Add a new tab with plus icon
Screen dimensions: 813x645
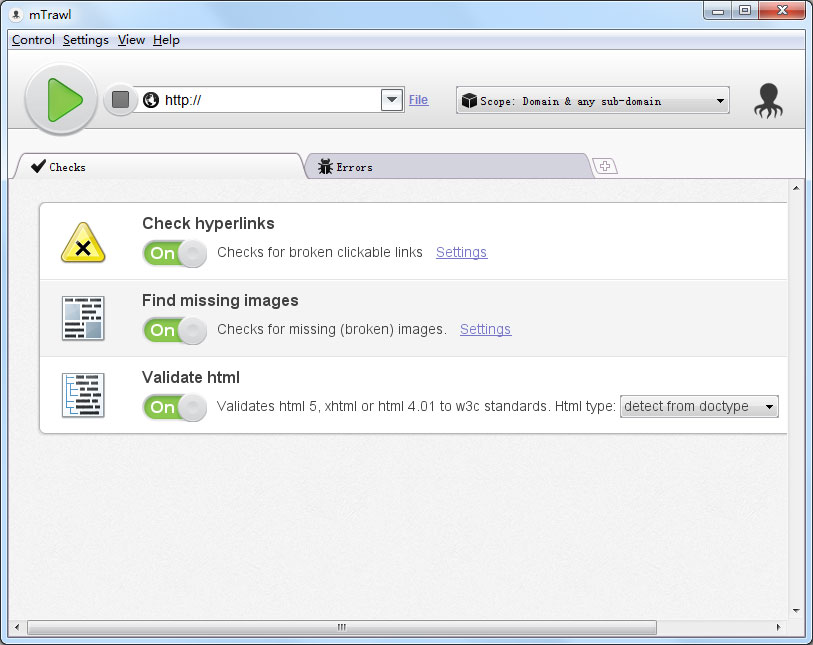(606, 166)
